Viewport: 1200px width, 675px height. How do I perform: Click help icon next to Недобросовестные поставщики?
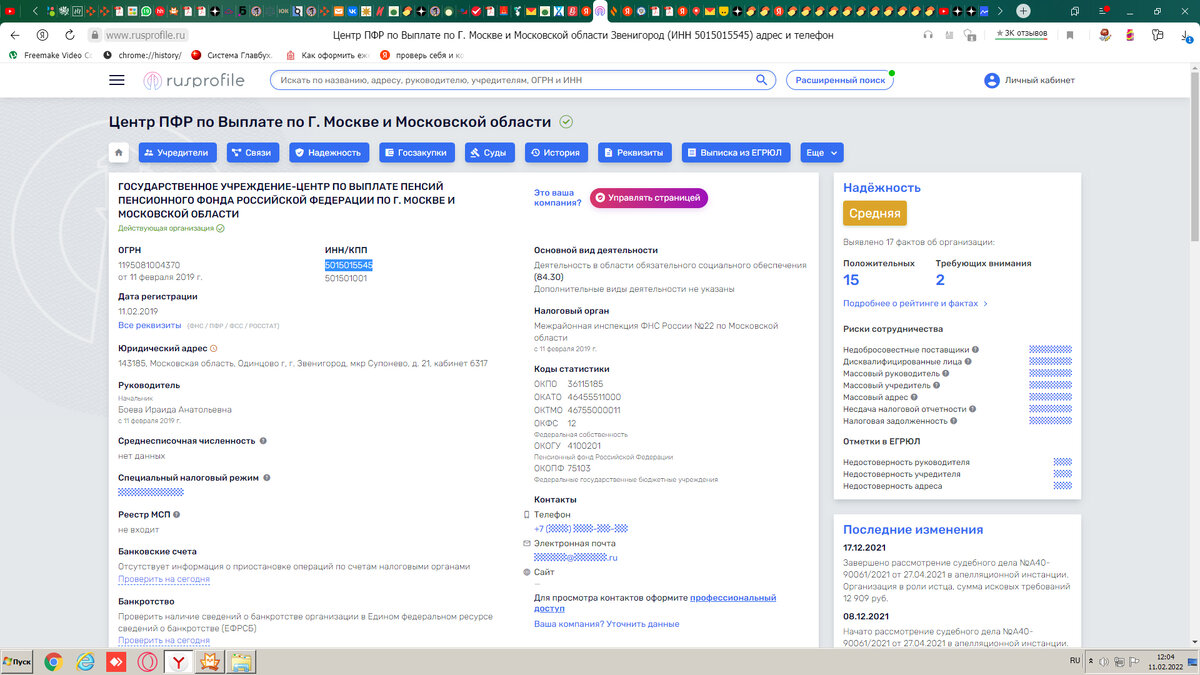click(x=975, y=350)
